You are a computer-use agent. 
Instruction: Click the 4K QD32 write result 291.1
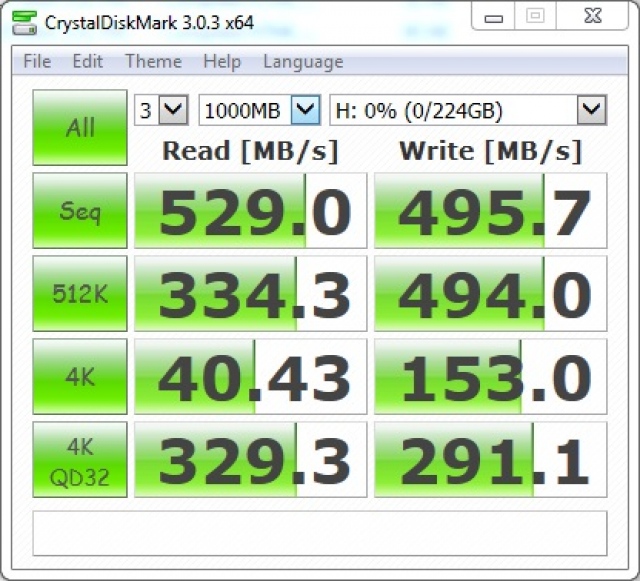coord(491,460)
